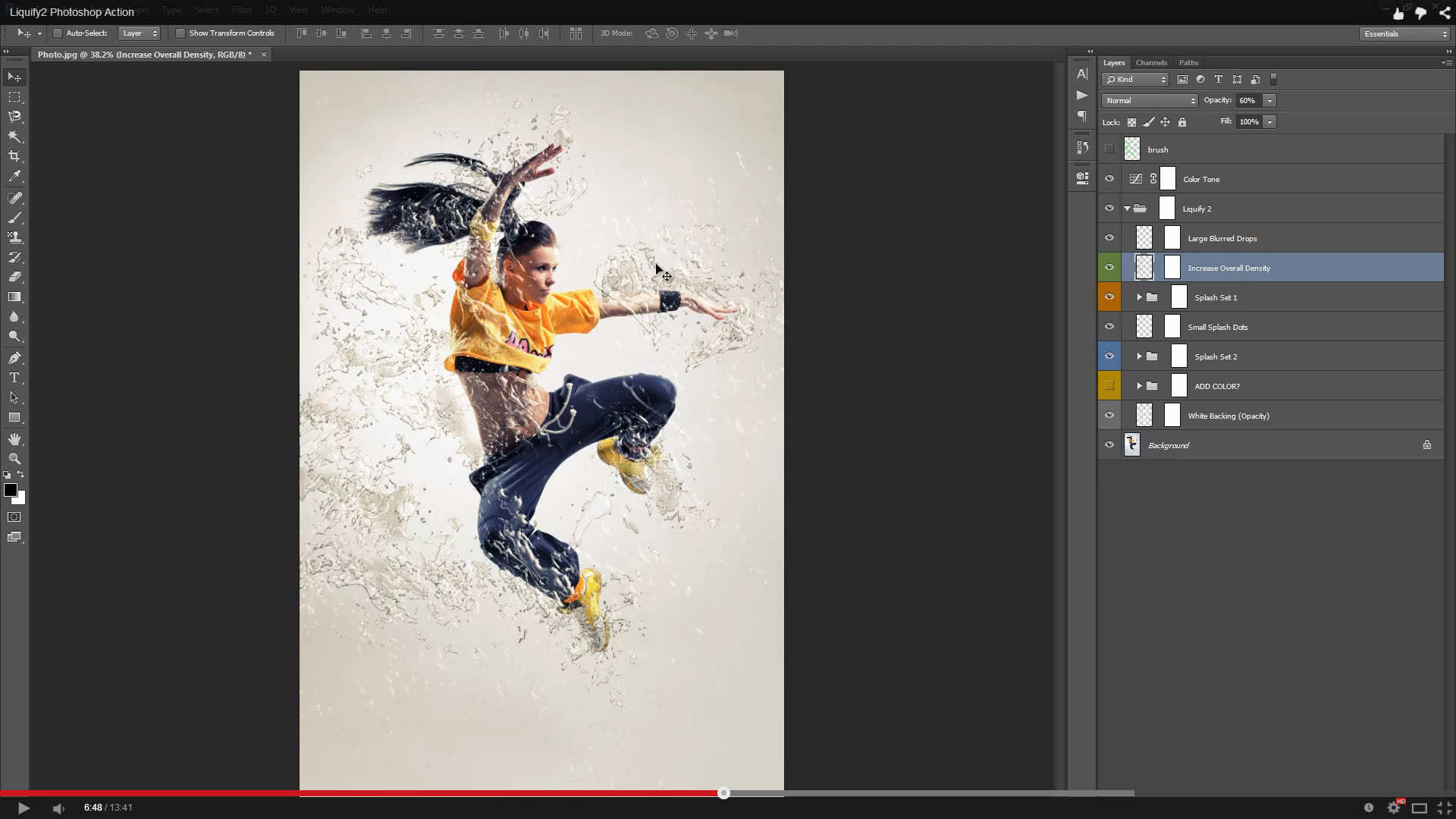
Task: Activate the Type tool
Action: 14,377
